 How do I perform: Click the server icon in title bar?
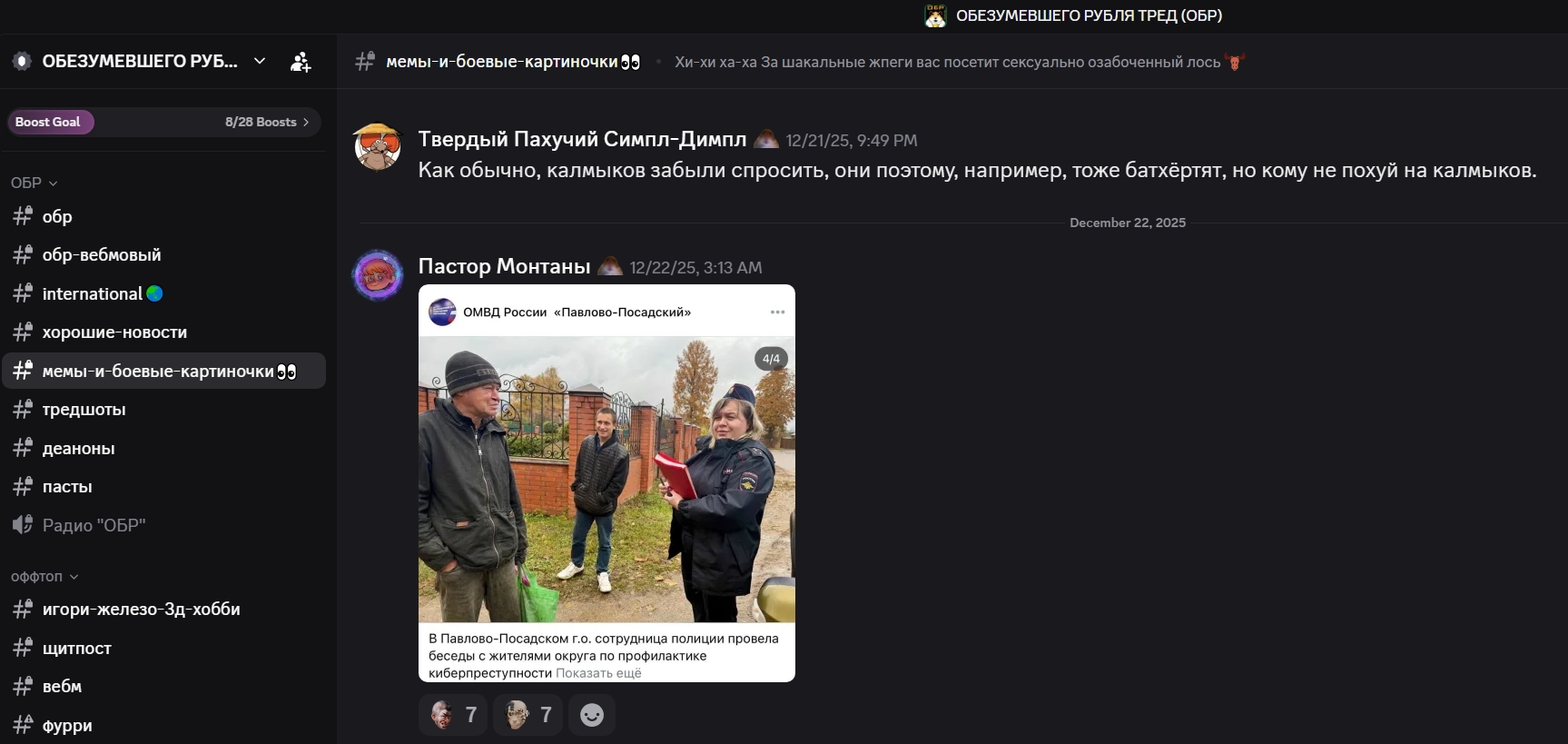[935, 15]
